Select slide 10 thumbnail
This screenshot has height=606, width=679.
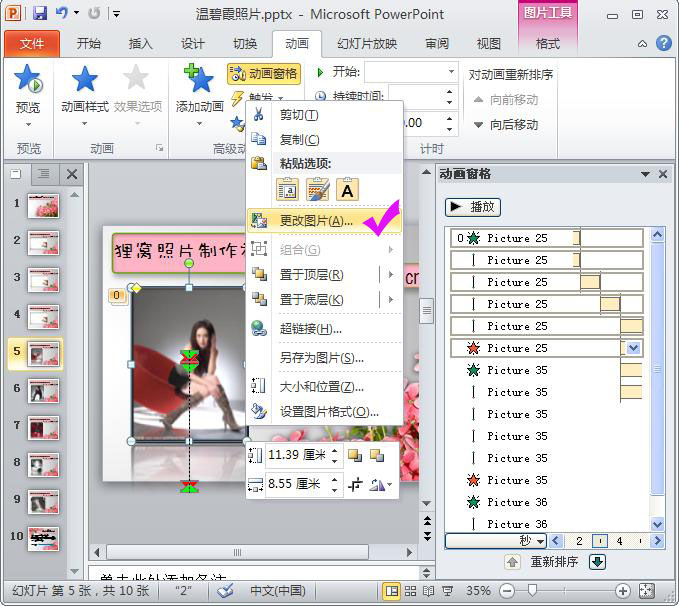[x=43, y=539]
